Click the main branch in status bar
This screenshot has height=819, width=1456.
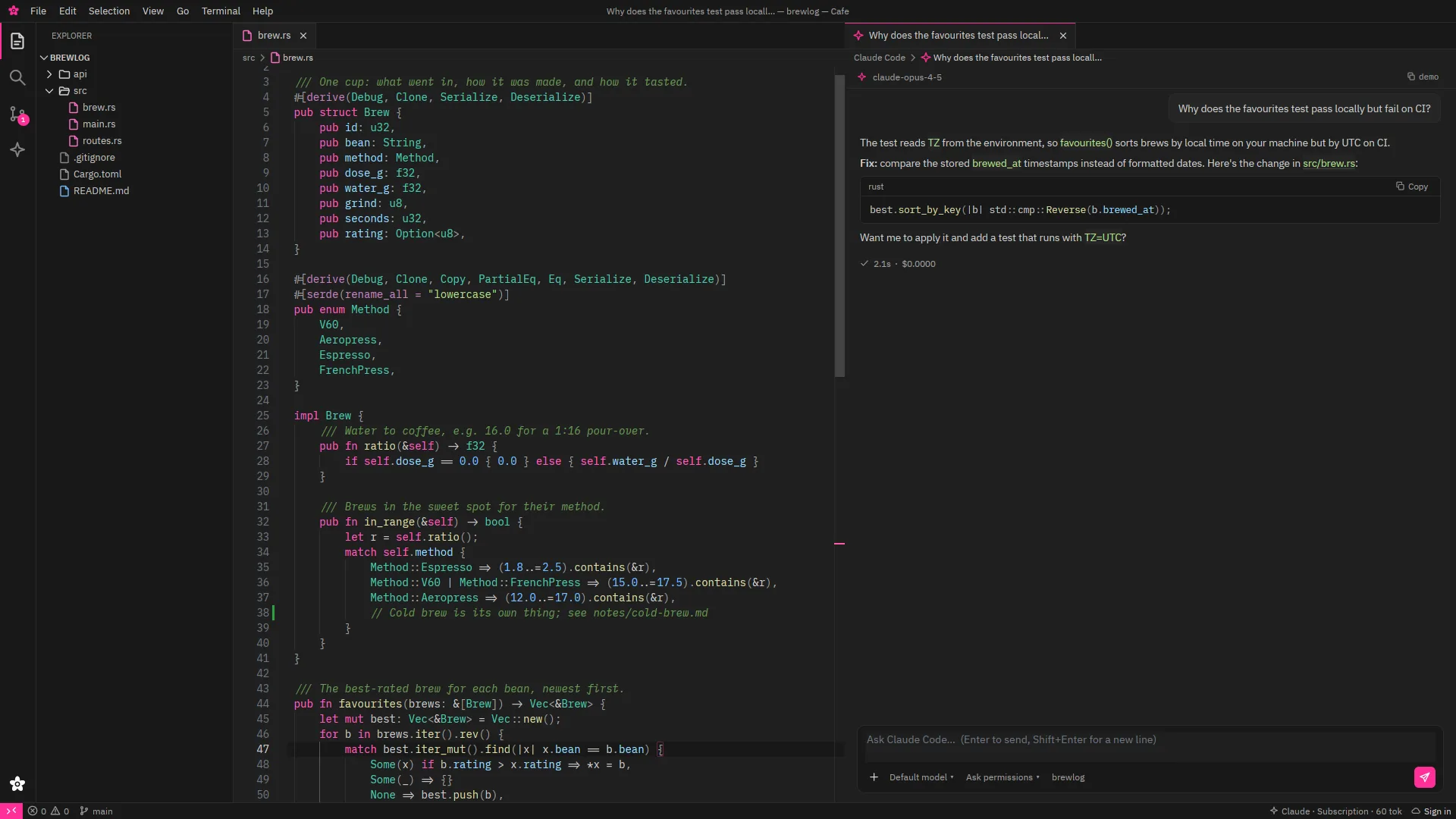96,811
